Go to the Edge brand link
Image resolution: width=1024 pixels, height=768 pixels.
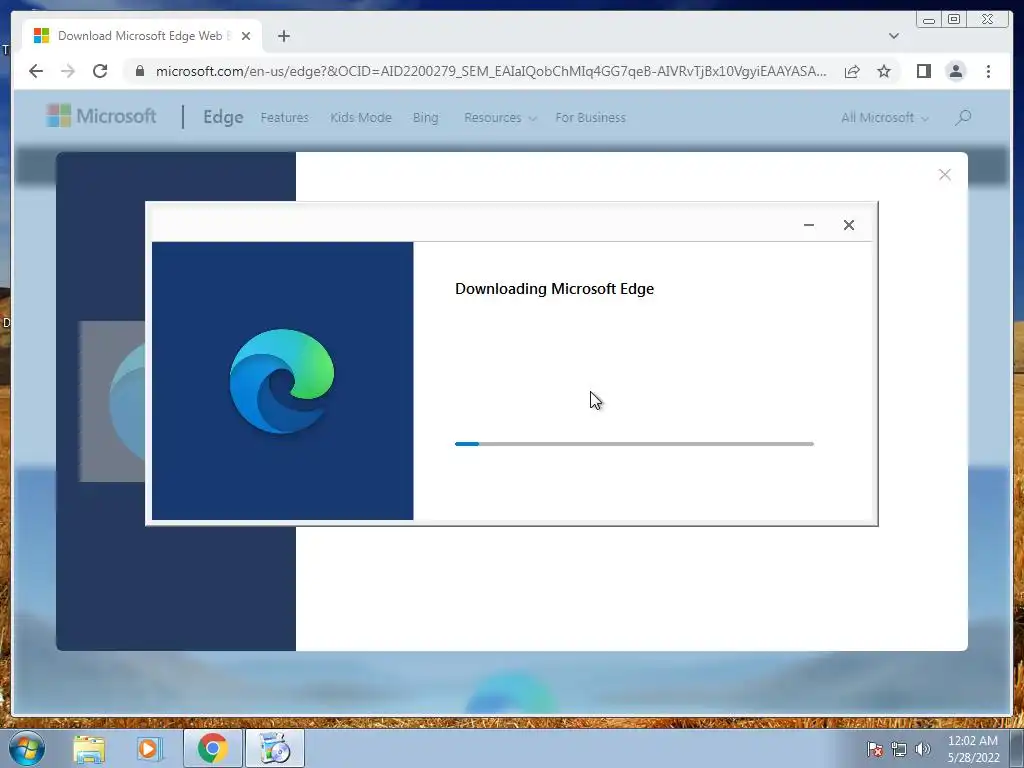[x=223, y=117]
